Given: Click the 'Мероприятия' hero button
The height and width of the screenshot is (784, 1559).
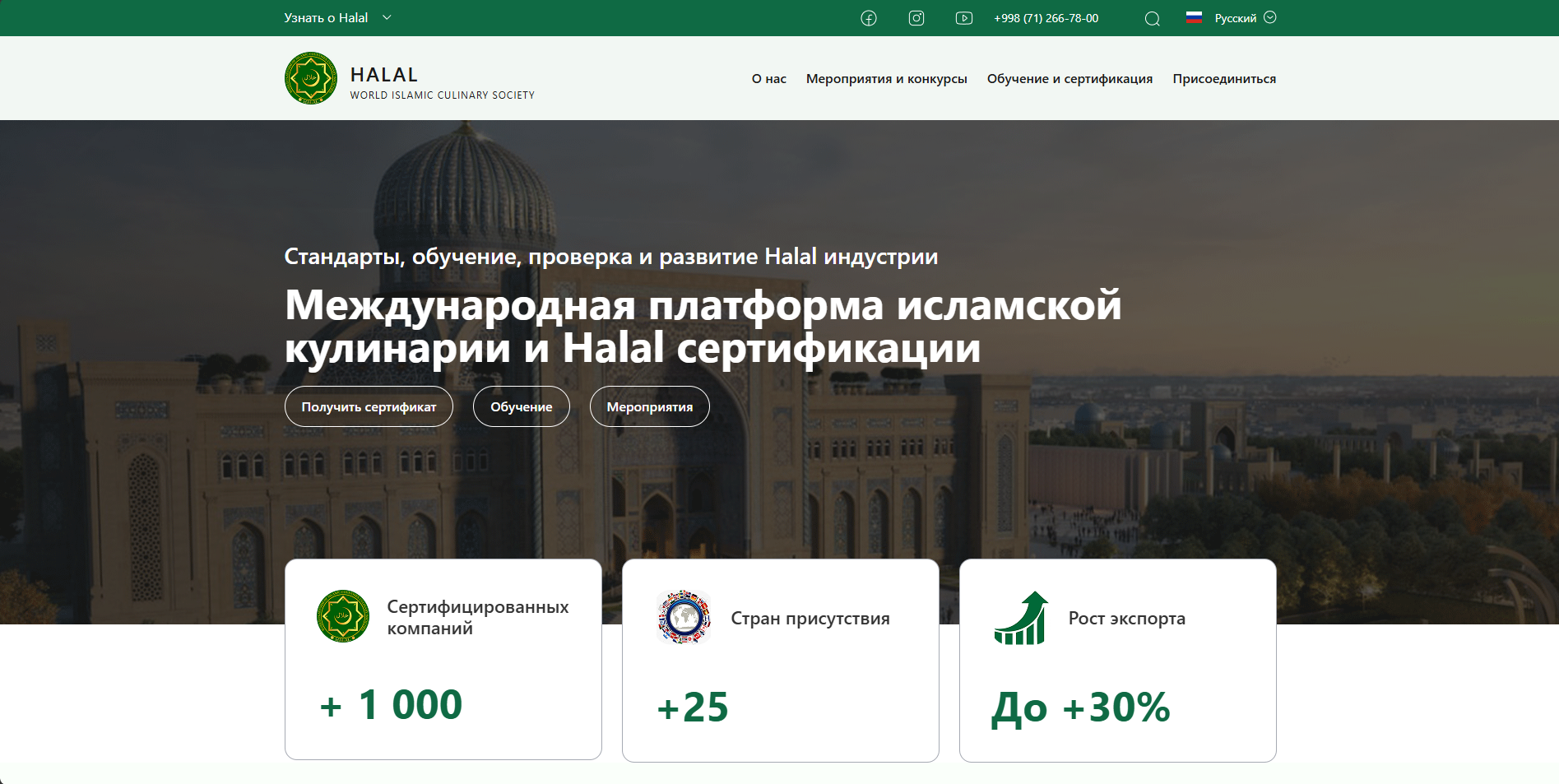Looking at the screenshot, I should 650,406.
